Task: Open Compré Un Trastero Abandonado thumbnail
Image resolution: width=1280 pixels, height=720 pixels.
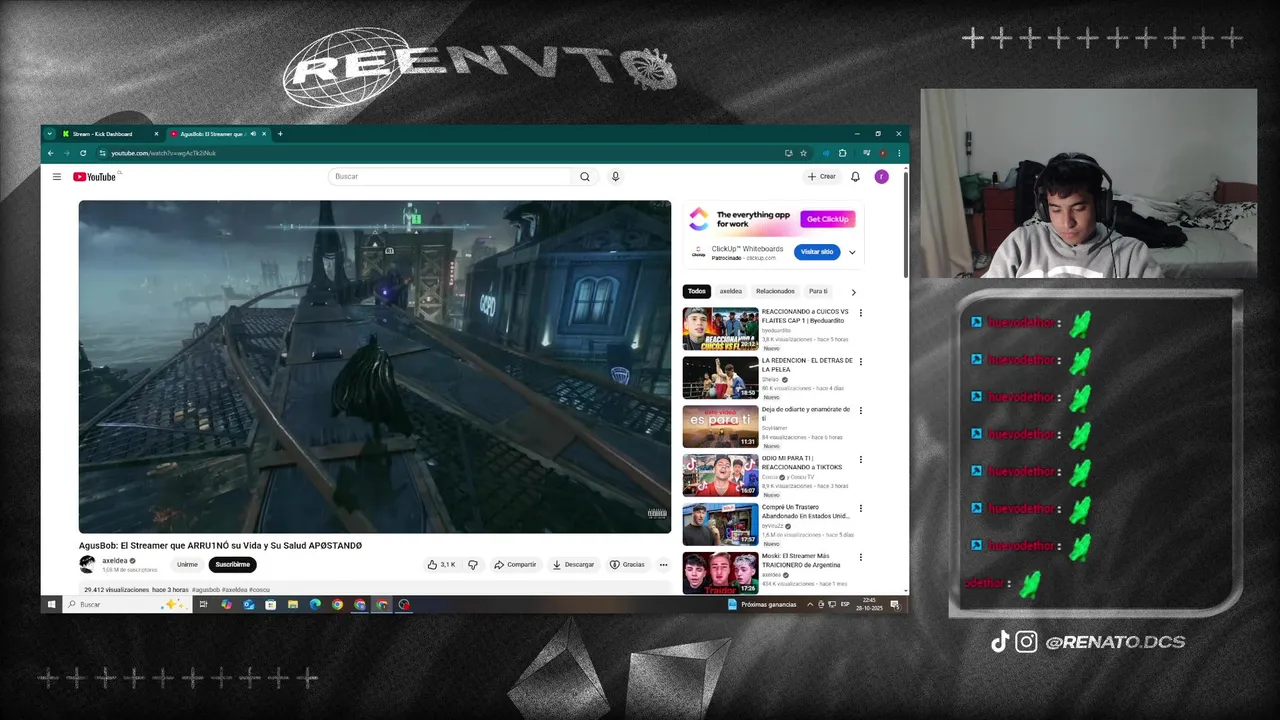Action: click(720, 525)
